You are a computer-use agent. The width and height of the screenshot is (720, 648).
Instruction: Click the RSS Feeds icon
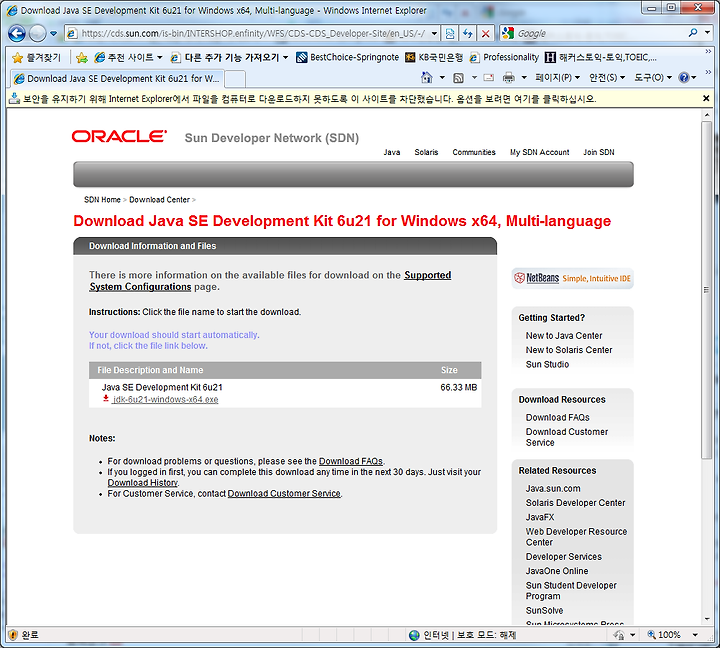coord(458,78)
